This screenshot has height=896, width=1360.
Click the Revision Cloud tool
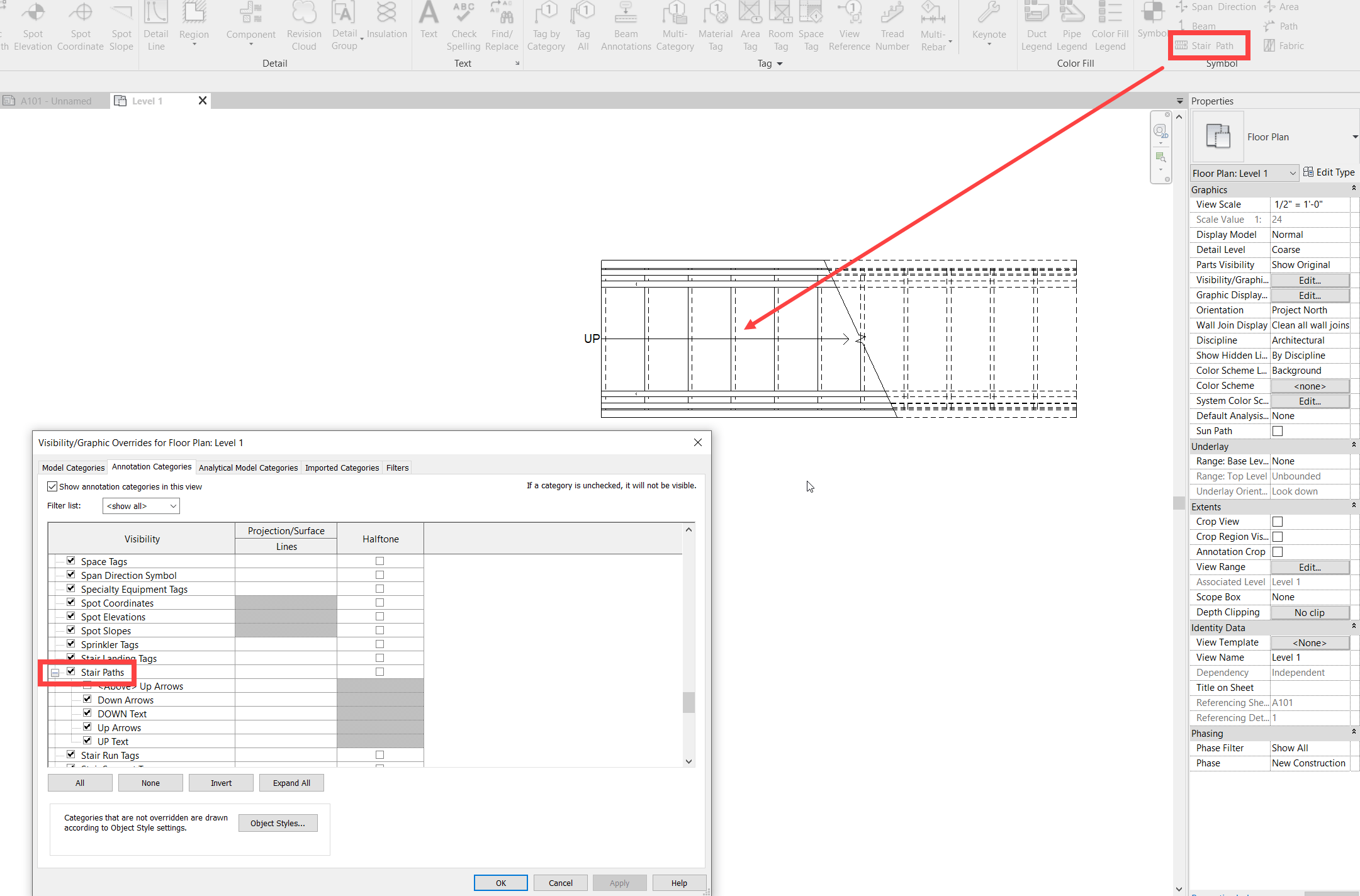tap(304, 26)
